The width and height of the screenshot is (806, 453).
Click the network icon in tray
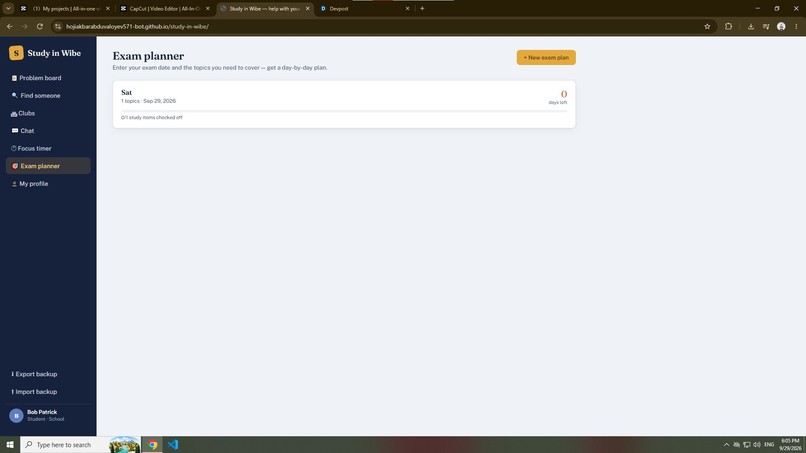(x=746, y=445)
